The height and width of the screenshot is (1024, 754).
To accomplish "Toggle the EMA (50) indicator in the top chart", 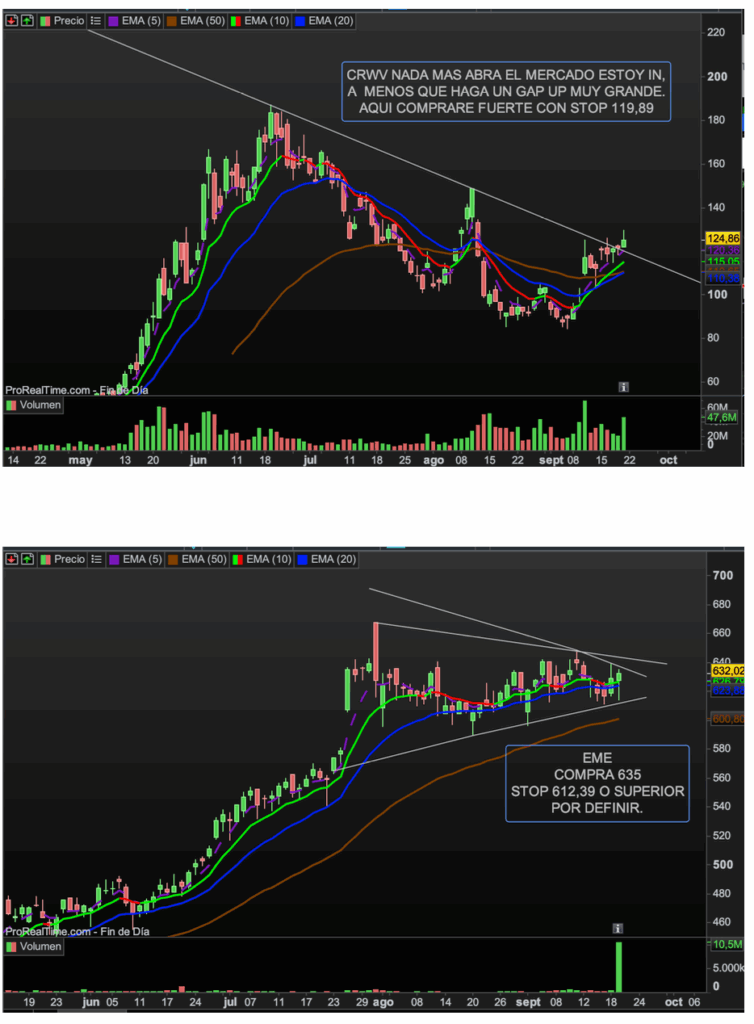I will click(x=200, y=20).
